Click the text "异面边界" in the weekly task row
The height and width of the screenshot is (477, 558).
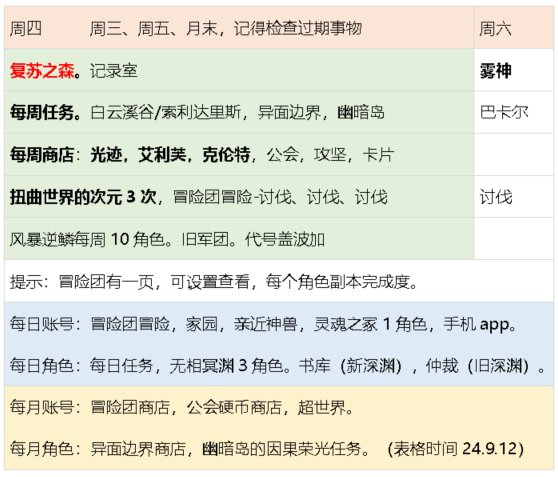(289, 112)
